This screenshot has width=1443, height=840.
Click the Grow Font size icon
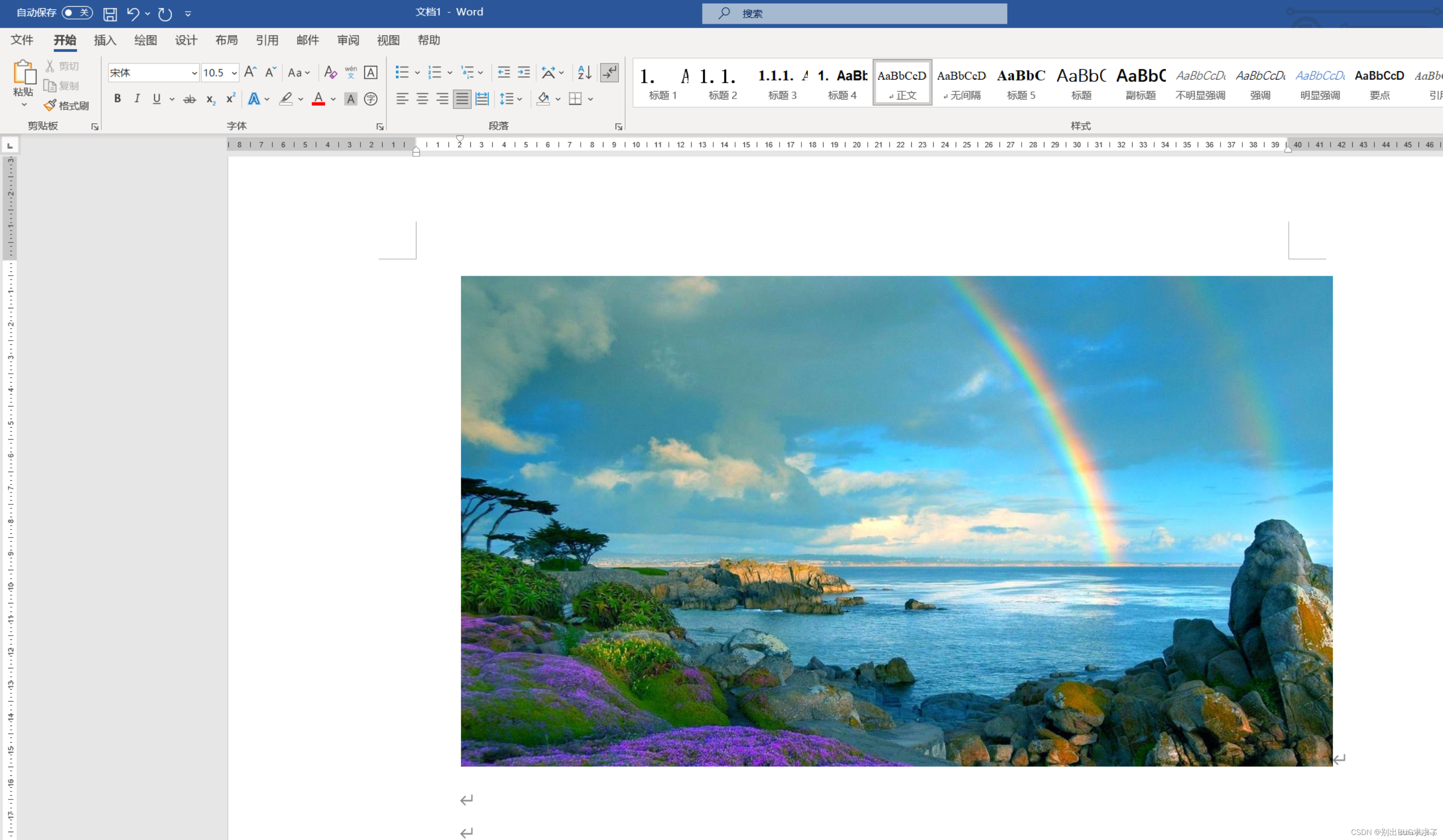click(x=250, y=73)
